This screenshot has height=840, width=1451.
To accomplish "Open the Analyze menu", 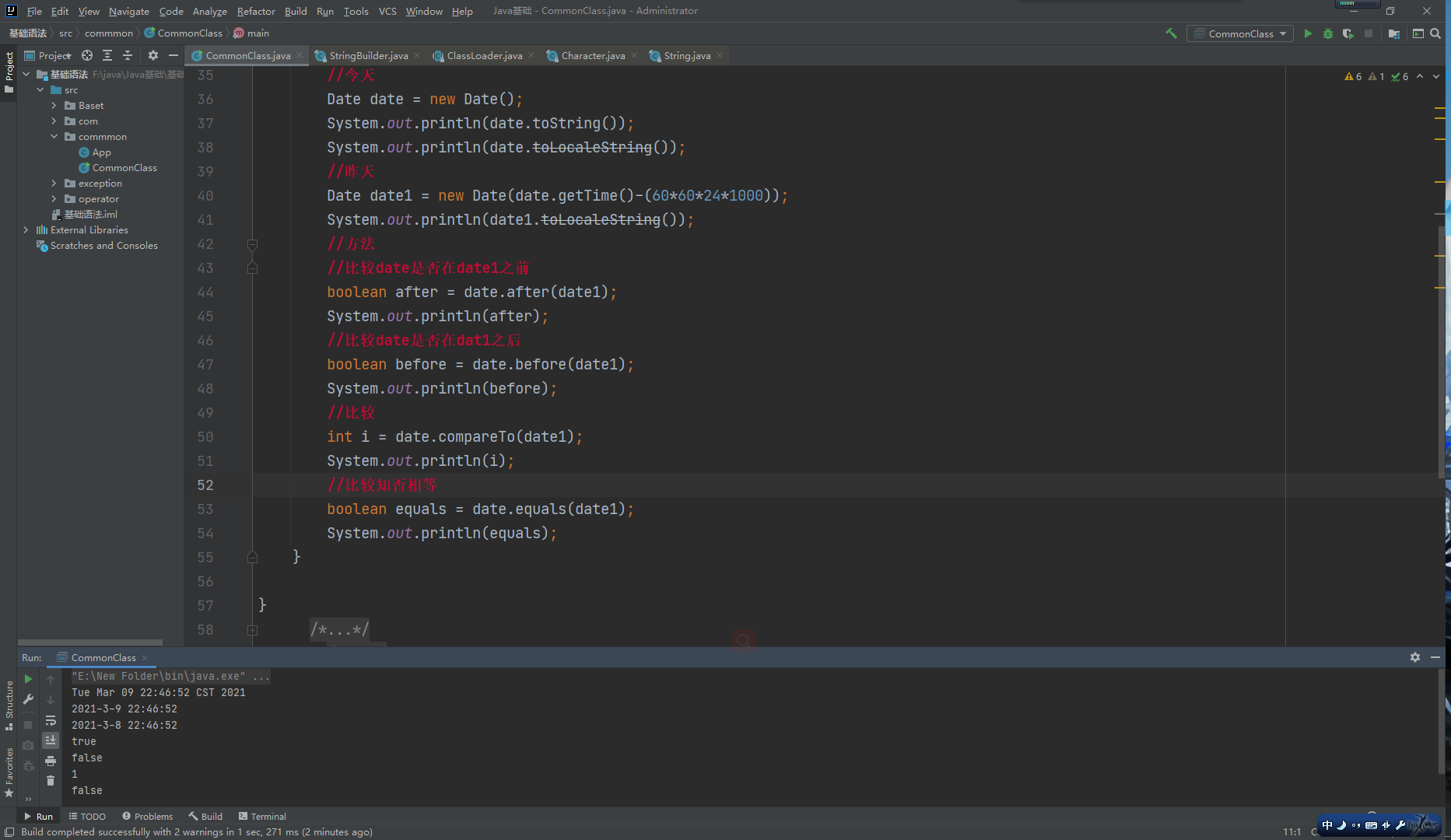I will [209, 11].
